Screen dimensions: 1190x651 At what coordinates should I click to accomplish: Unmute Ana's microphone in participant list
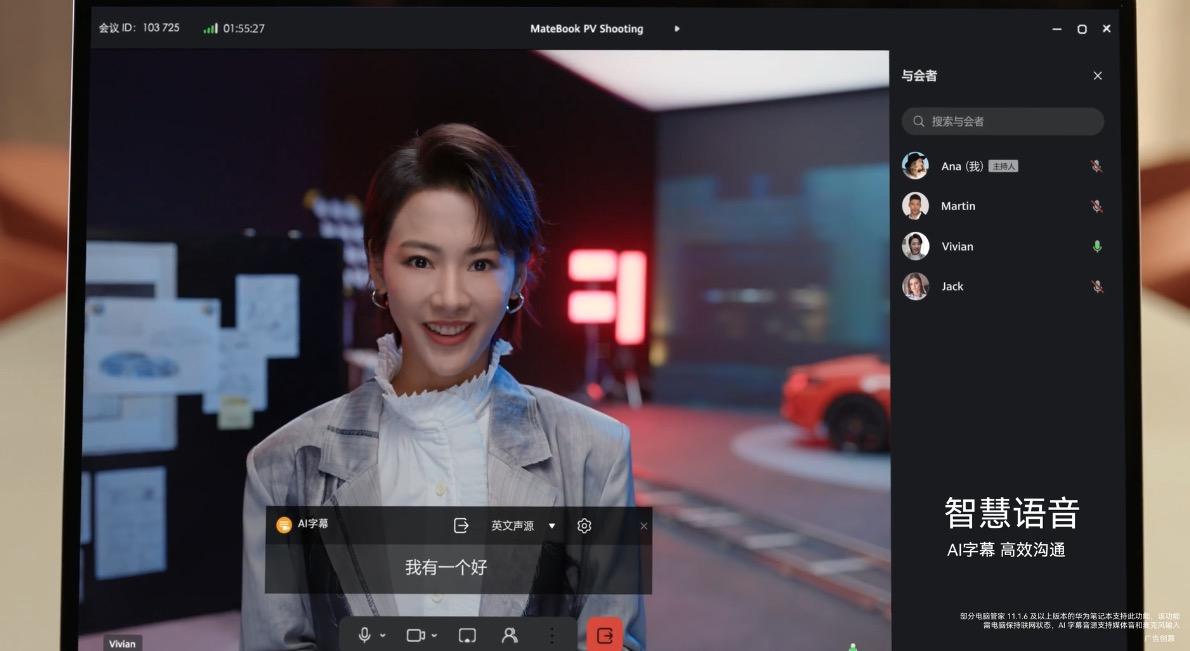tap(1097, 165)
